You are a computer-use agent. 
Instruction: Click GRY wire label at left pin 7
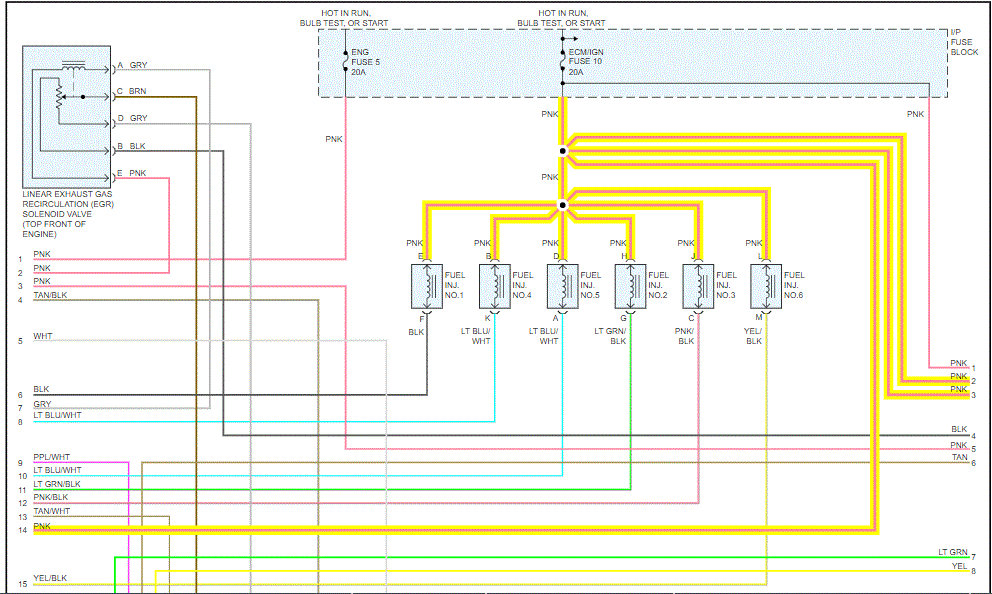pos(42,404)
